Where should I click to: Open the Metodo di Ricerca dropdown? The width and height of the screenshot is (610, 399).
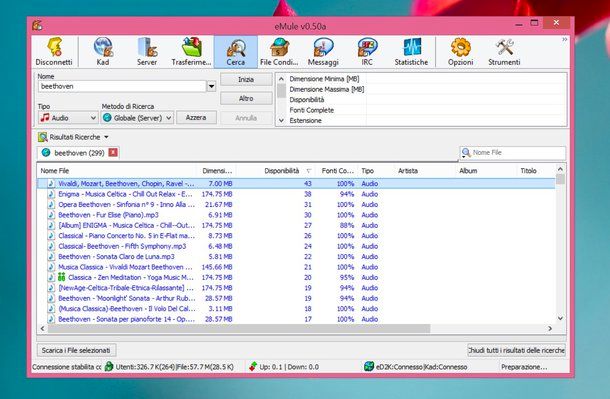pyautogui.click(x=137, y=117)
